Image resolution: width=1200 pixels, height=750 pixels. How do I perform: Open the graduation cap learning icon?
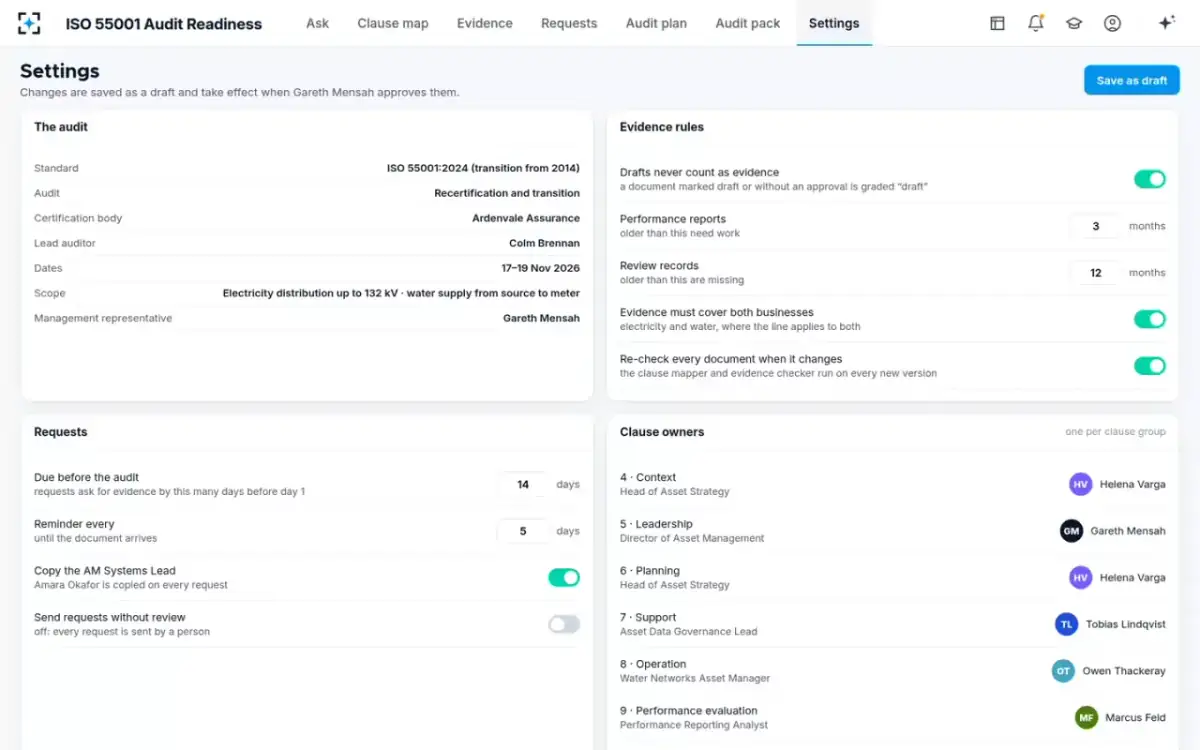tap(1074, 23)
